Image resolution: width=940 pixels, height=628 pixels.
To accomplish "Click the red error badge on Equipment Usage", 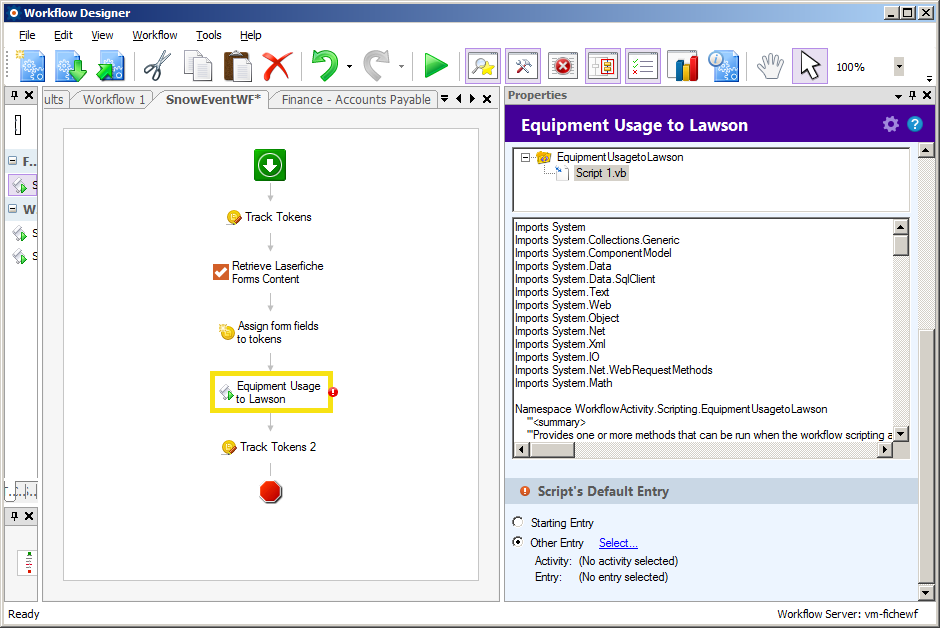I will 333,392.
